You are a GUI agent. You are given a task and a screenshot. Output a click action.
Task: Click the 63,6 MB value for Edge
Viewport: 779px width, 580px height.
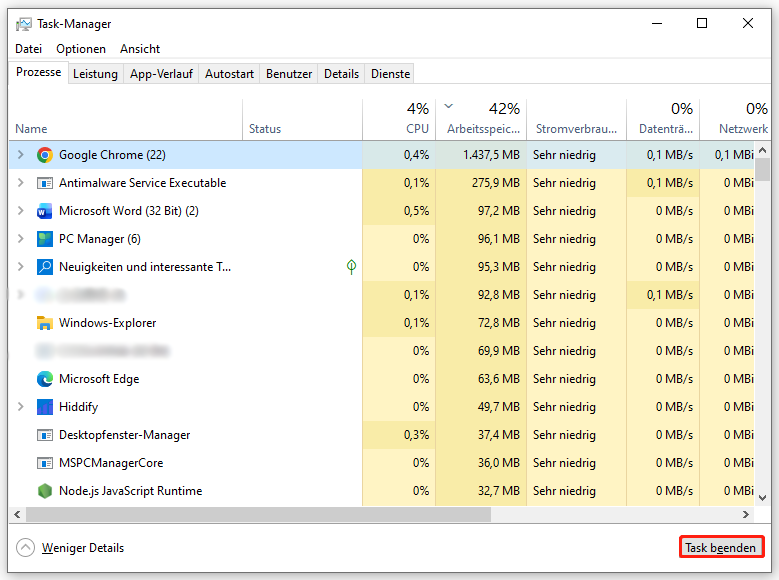pyautogui.click(x=498, y=379)
